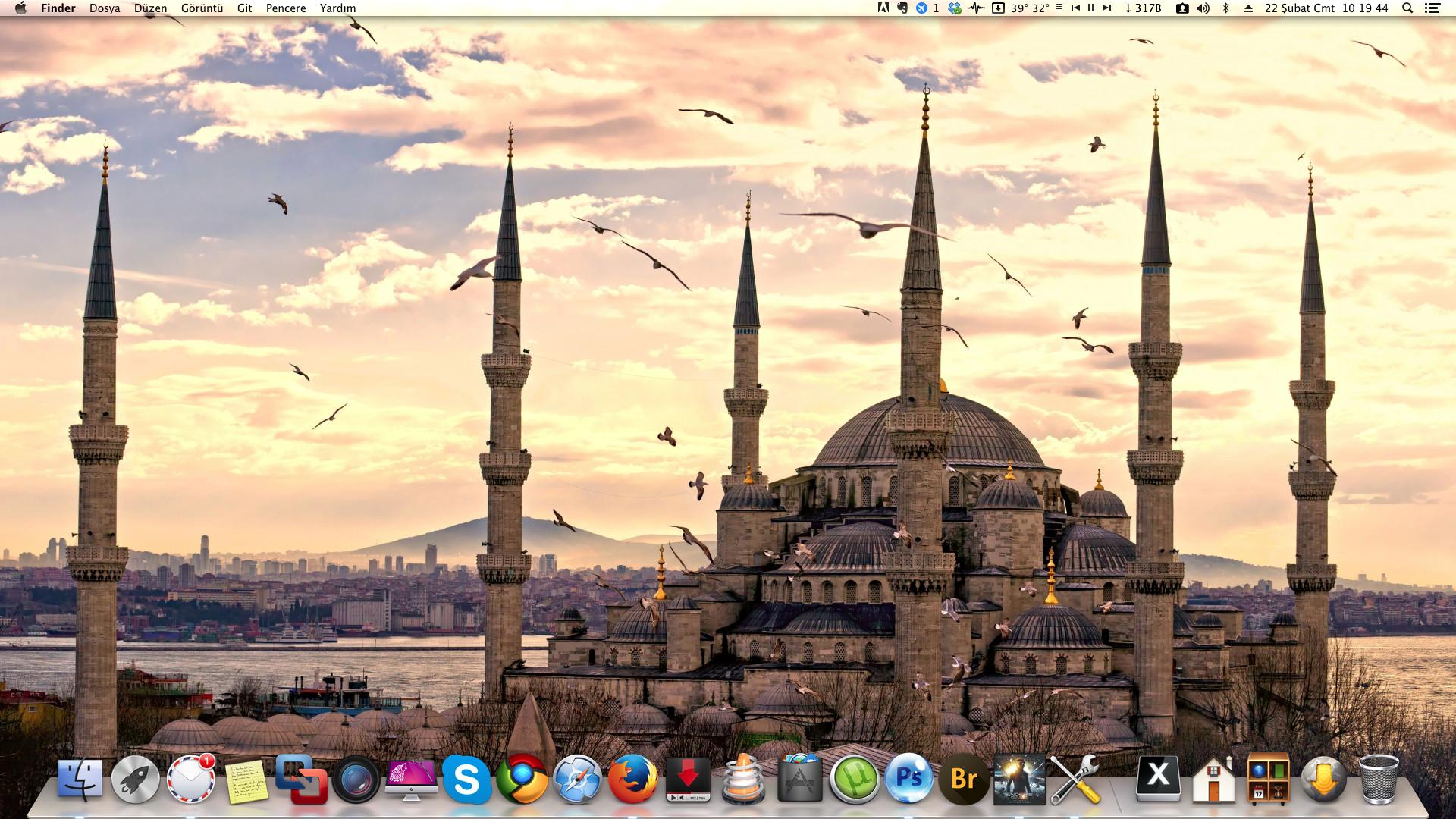Open the Trash in the dock
Image resolution: width=1456 pixels, height=819 pixels.
pyautogui.click(x=1378, y=779)
